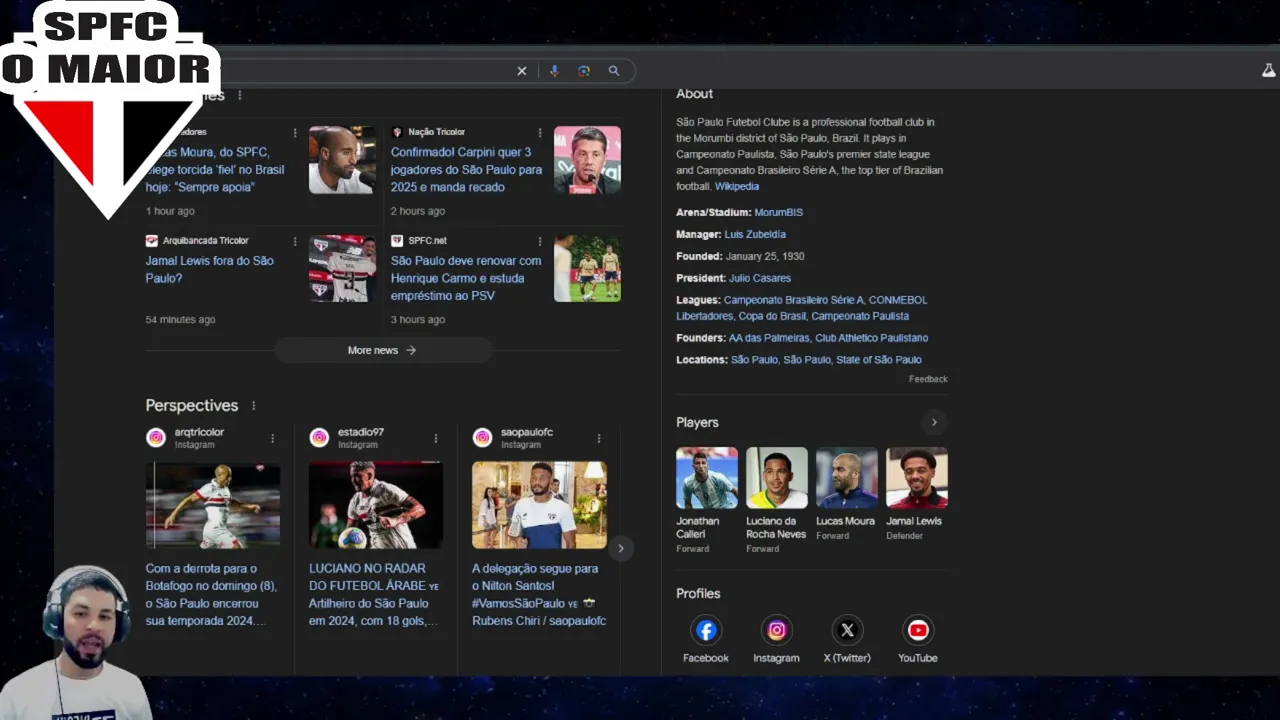This screenshot has height=720, width=1280.
Task: Show next Perspectives posts with carousel arrow
Action: point(620,548)
